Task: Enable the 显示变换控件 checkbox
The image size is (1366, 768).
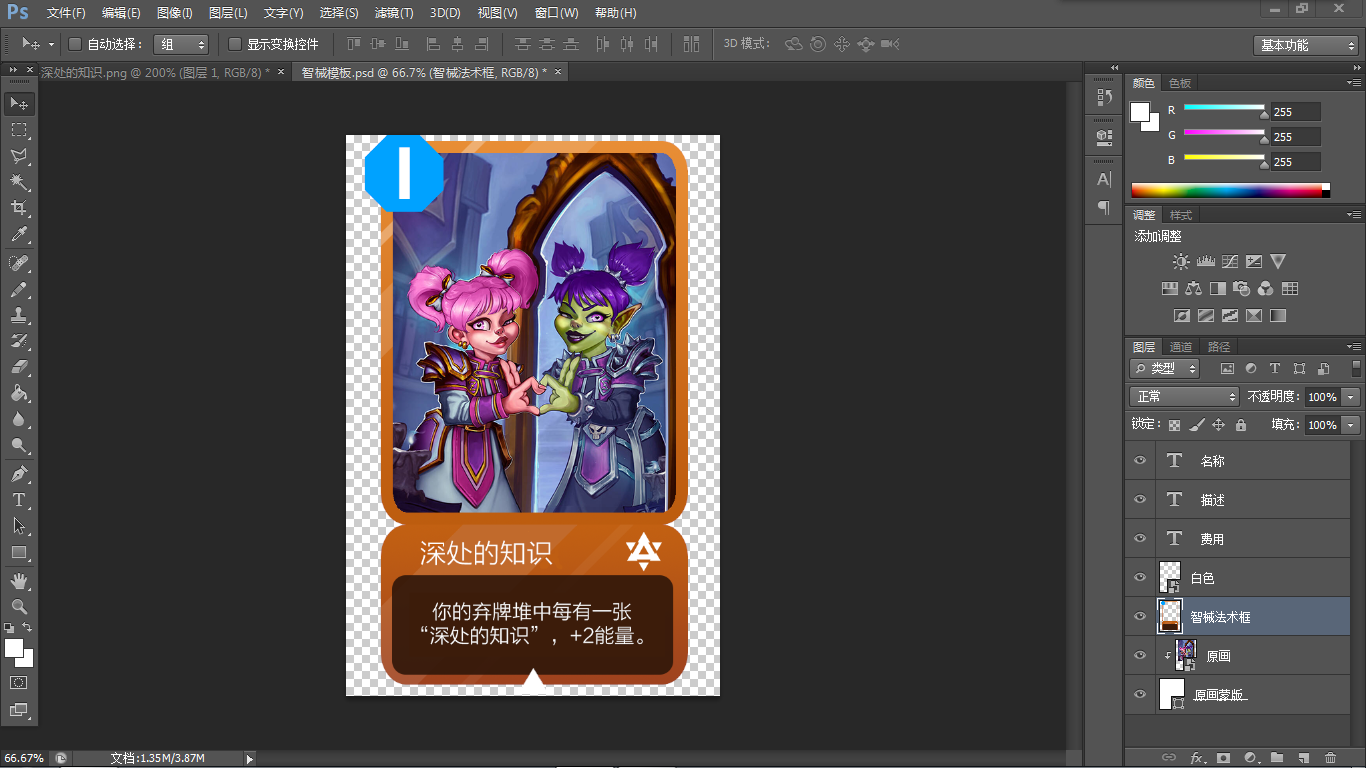Action: [x=235, y=44]
